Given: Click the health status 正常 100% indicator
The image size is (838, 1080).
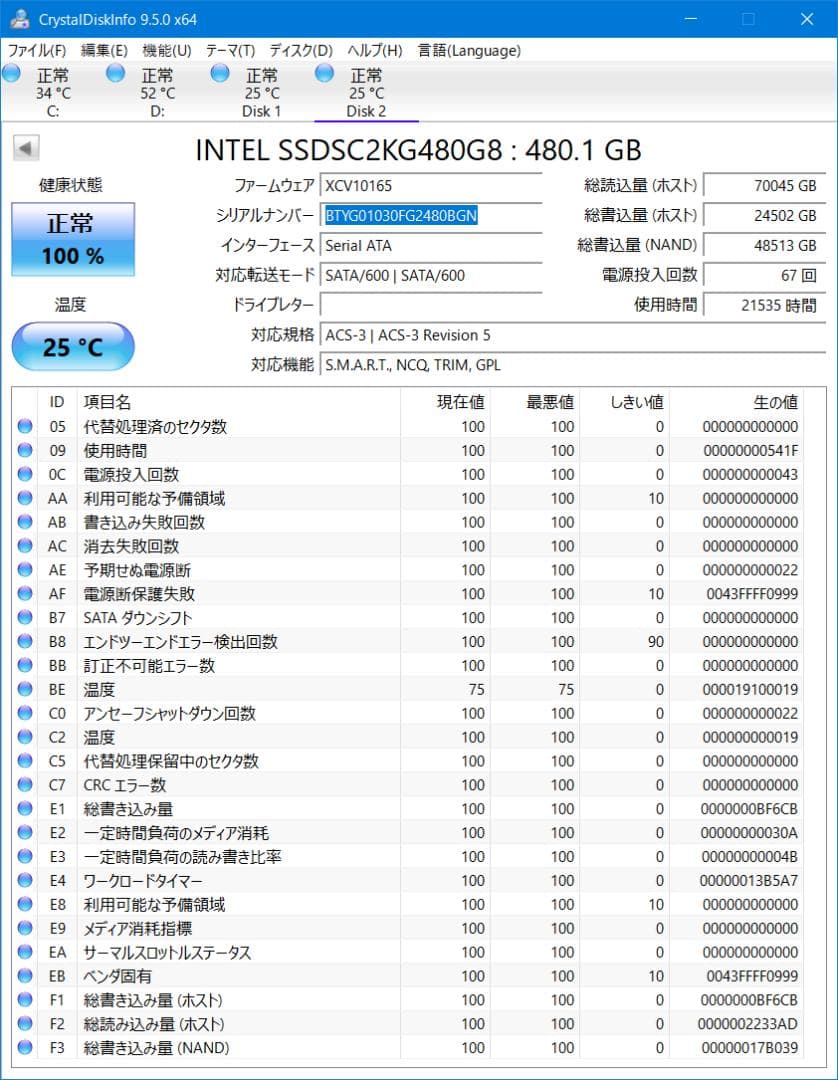Looking at the screenshot, I should (x=71, y=240).
